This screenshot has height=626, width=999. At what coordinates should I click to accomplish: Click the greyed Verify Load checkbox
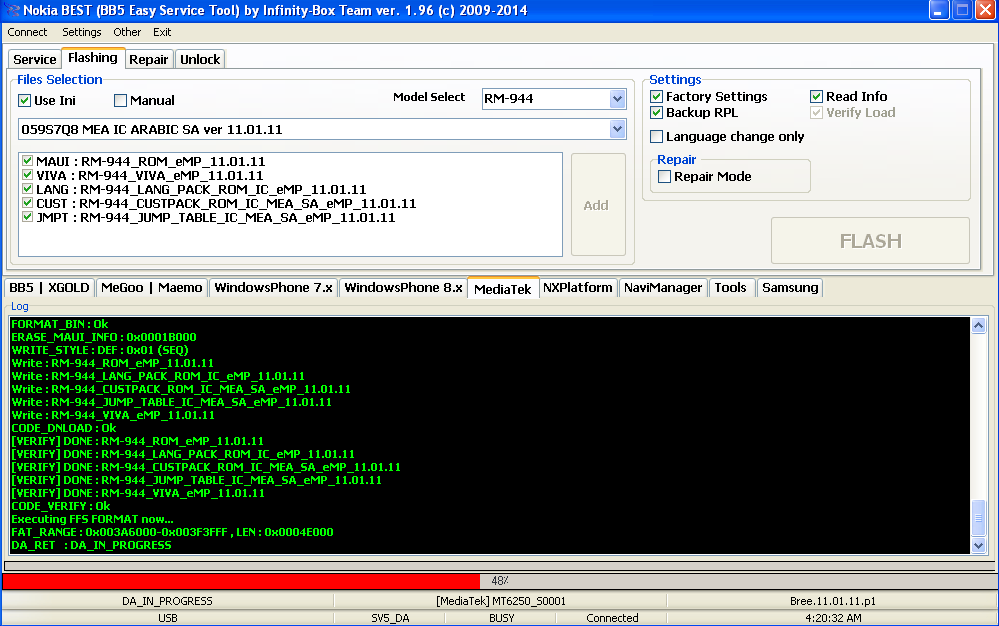pyautogui.click(x=817, y=113)
